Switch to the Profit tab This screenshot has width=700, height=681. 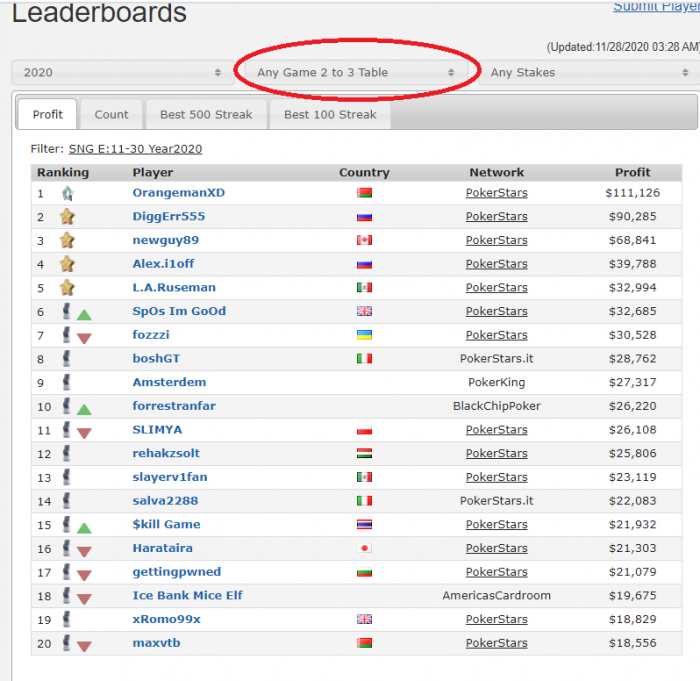tap(47, 114)
